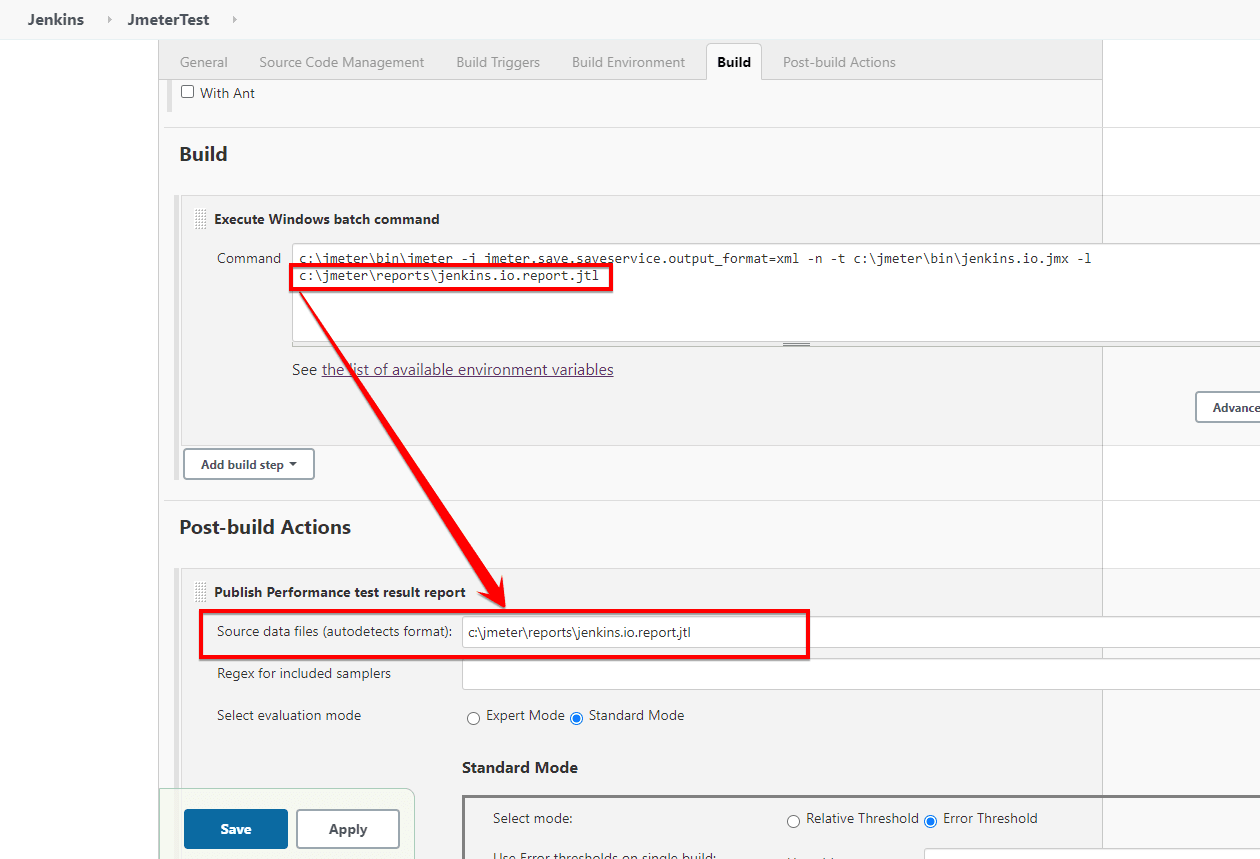
Task: Choose the Relative Threshold mode
Action: tap(793, 821)
